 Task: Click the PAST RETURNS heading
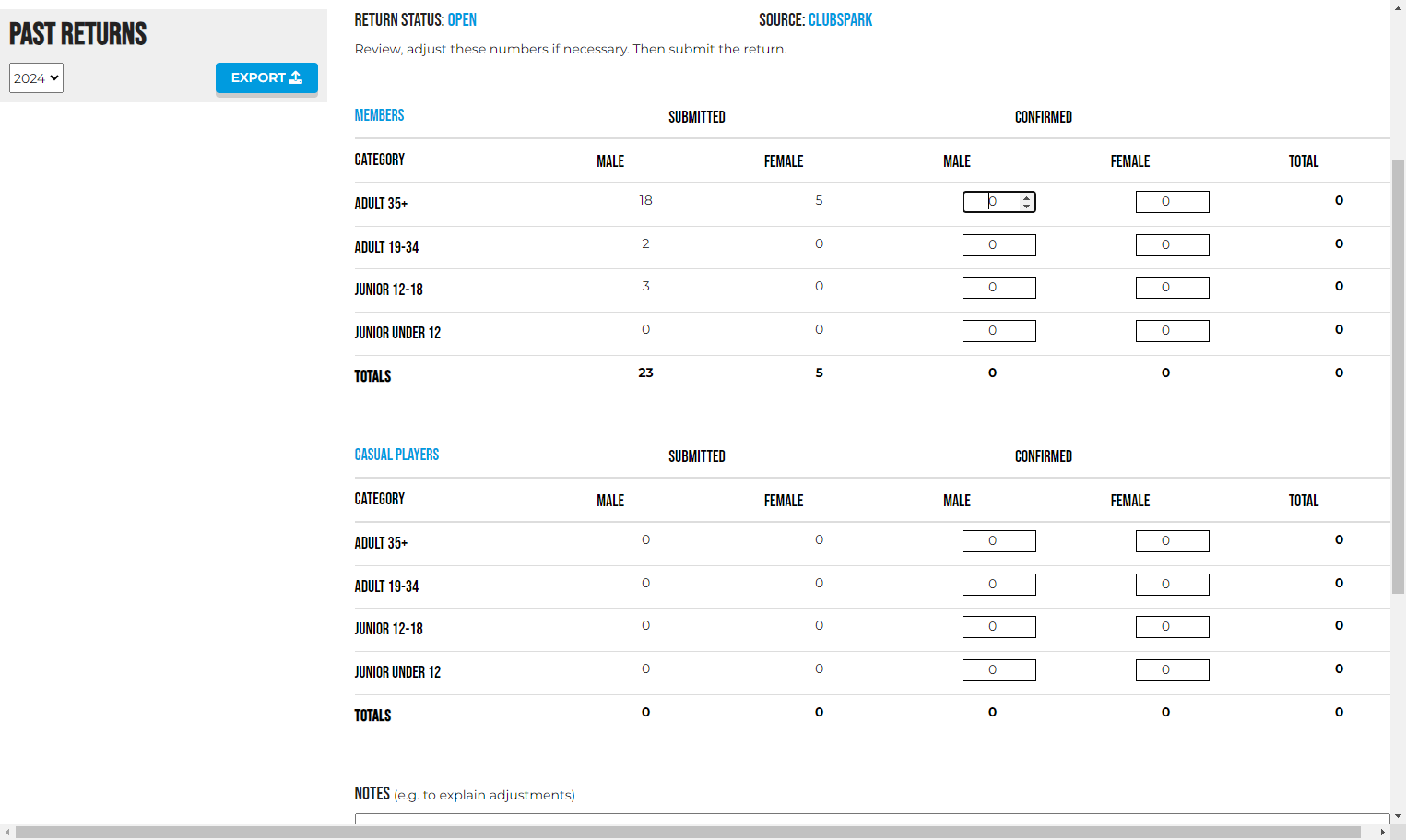click(78, 34)
